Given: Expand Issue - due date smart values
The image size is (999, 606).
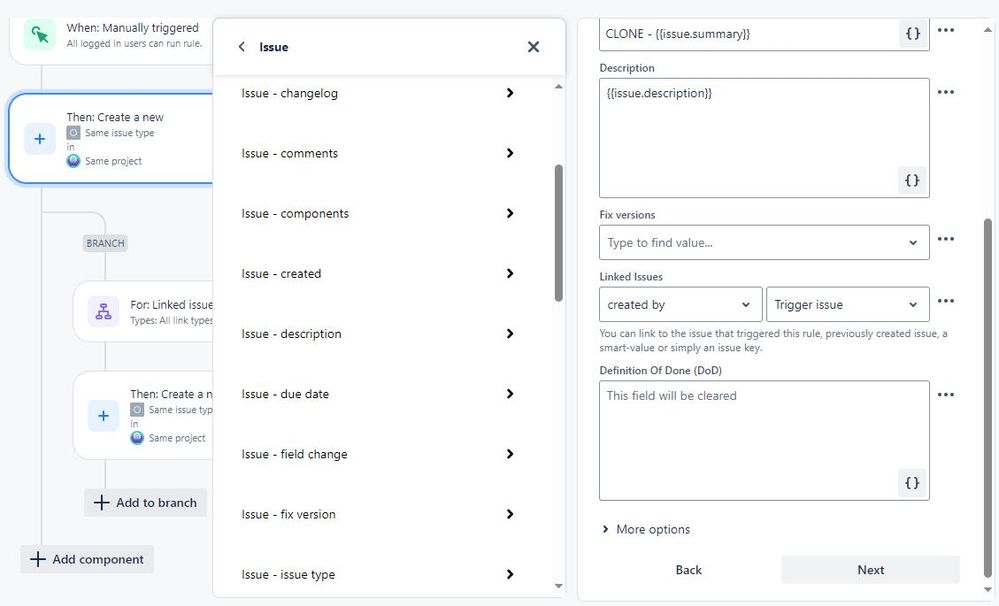Looking at the screenshot, I should (x=510, y=394).
